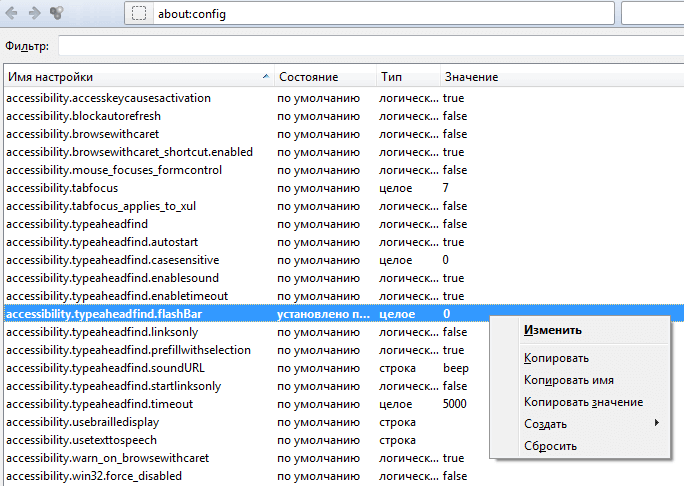Choose Изменить in the context menu

(x=553, y=330)
